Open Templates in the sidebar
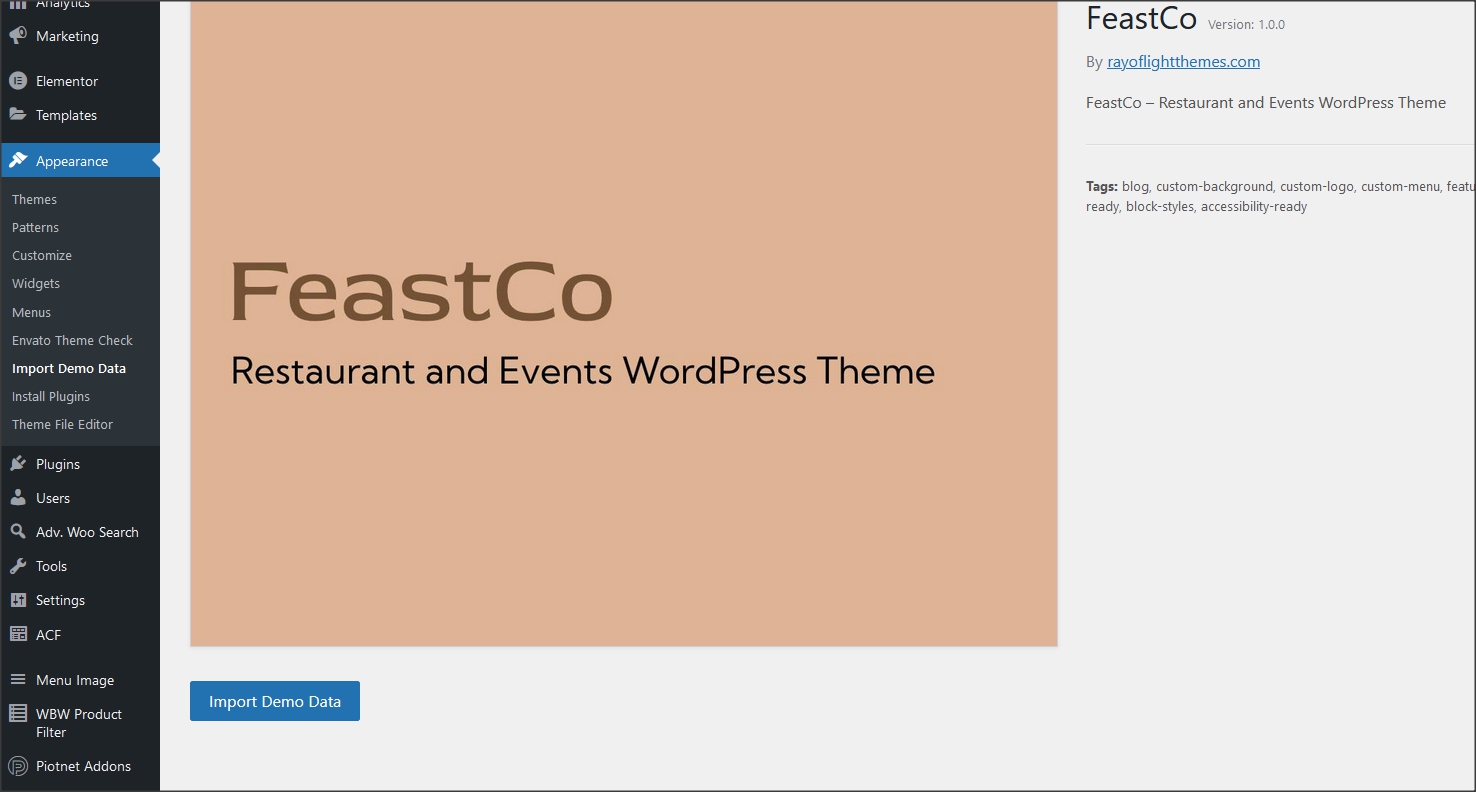 point(66,115)
